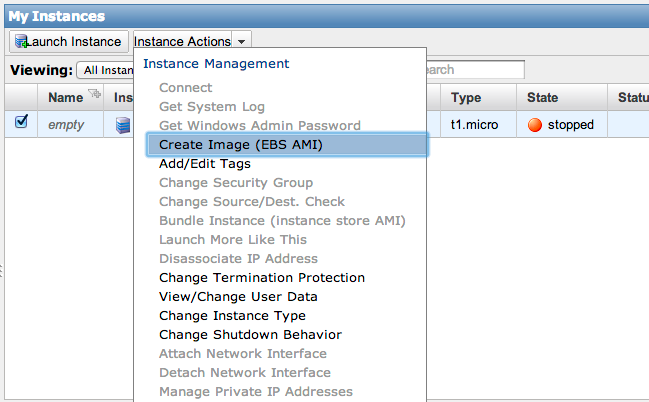Click the Launch Instance server icon
Screen dimensions: 649x402
point(20,41)
